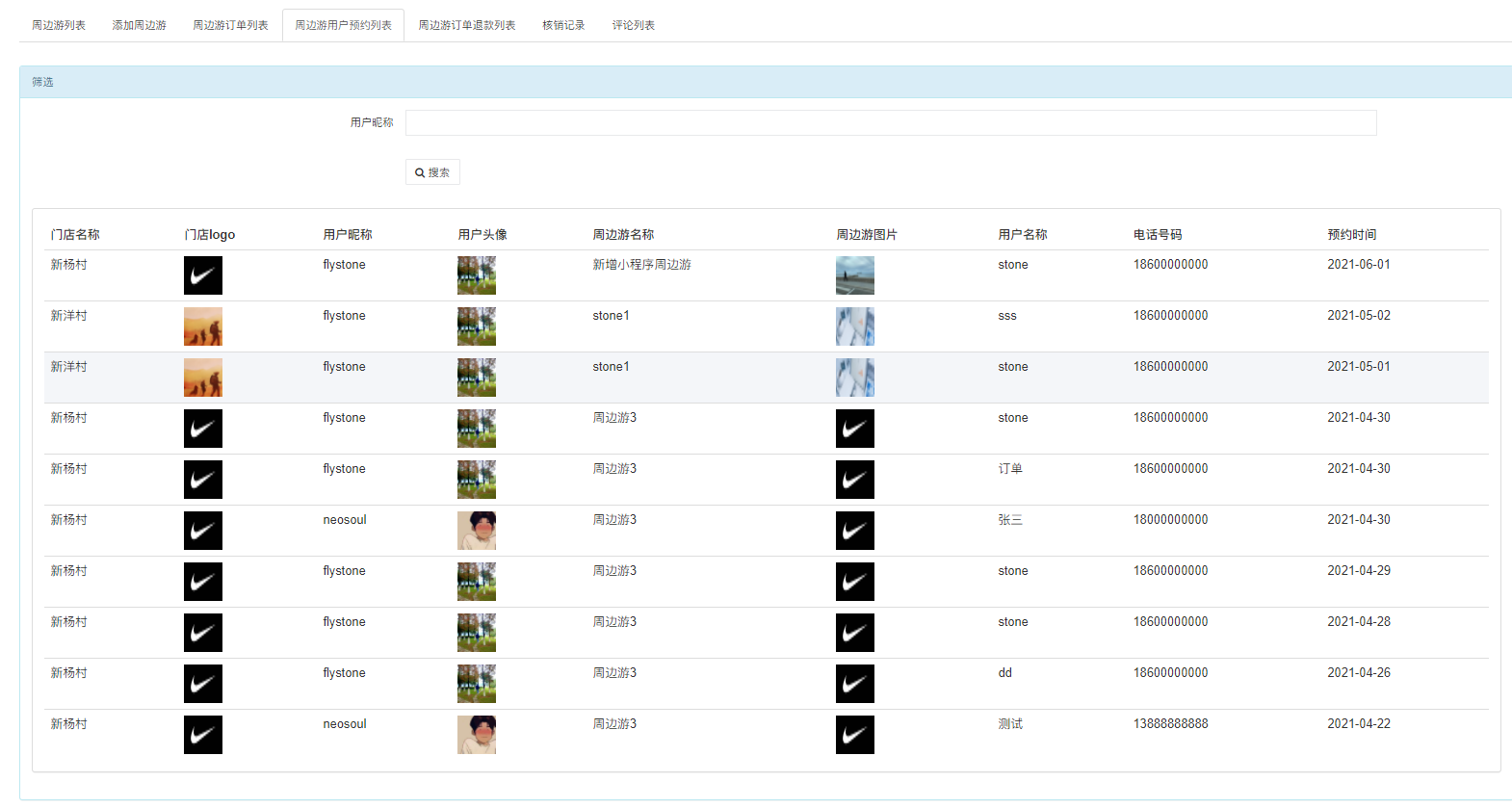
Task: Click date 2021-04-22
Action: 1359,724
